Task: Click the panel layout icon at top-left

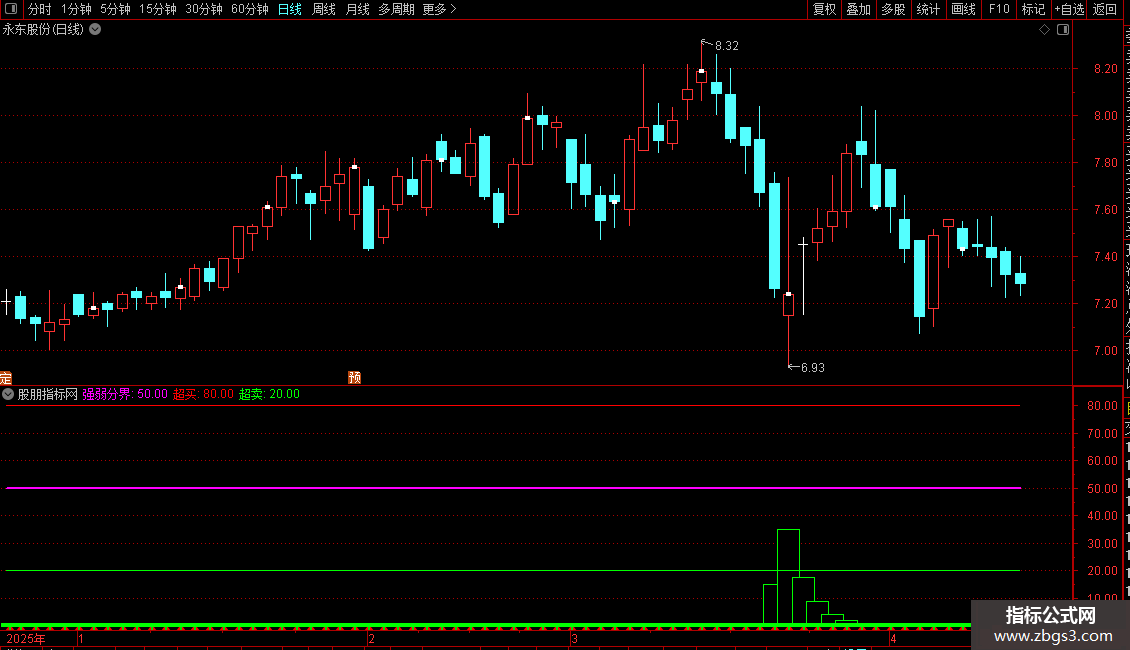Action: click(x=11, y=9)
